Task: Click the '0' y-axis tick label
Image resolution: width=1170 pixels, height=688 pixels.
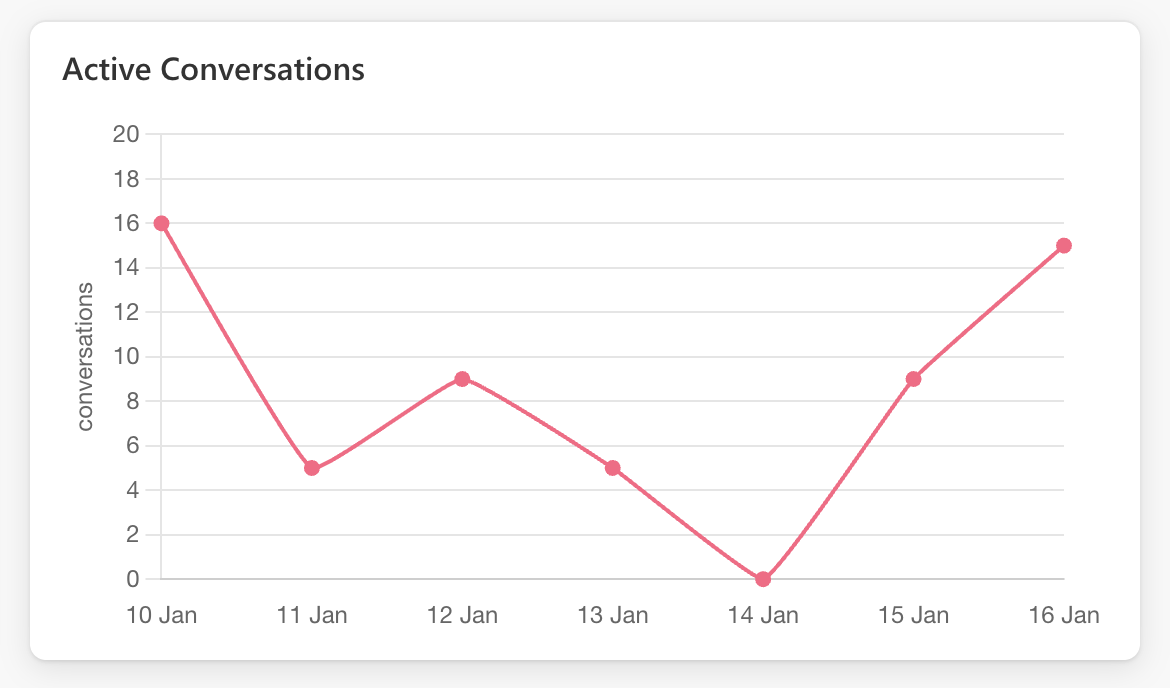Action: click(x=133, y=579)
